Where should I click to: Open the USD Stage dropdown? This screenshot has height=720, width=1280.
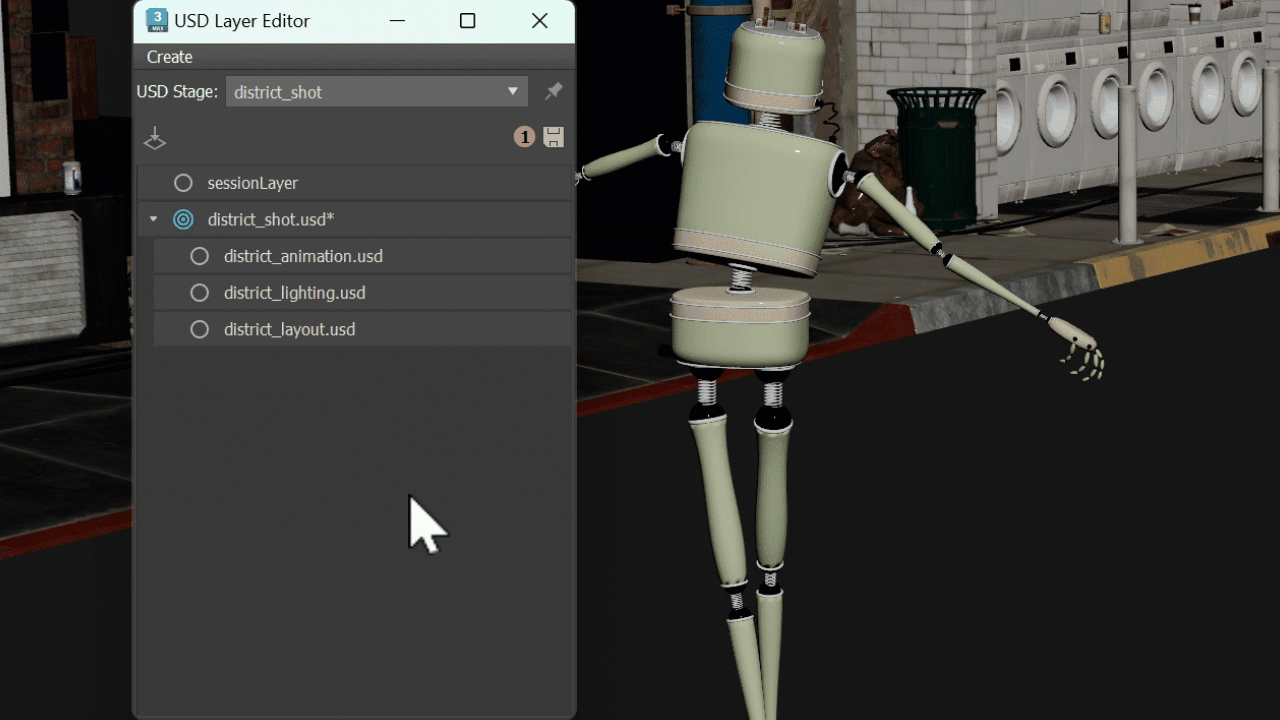pos(377,92)
